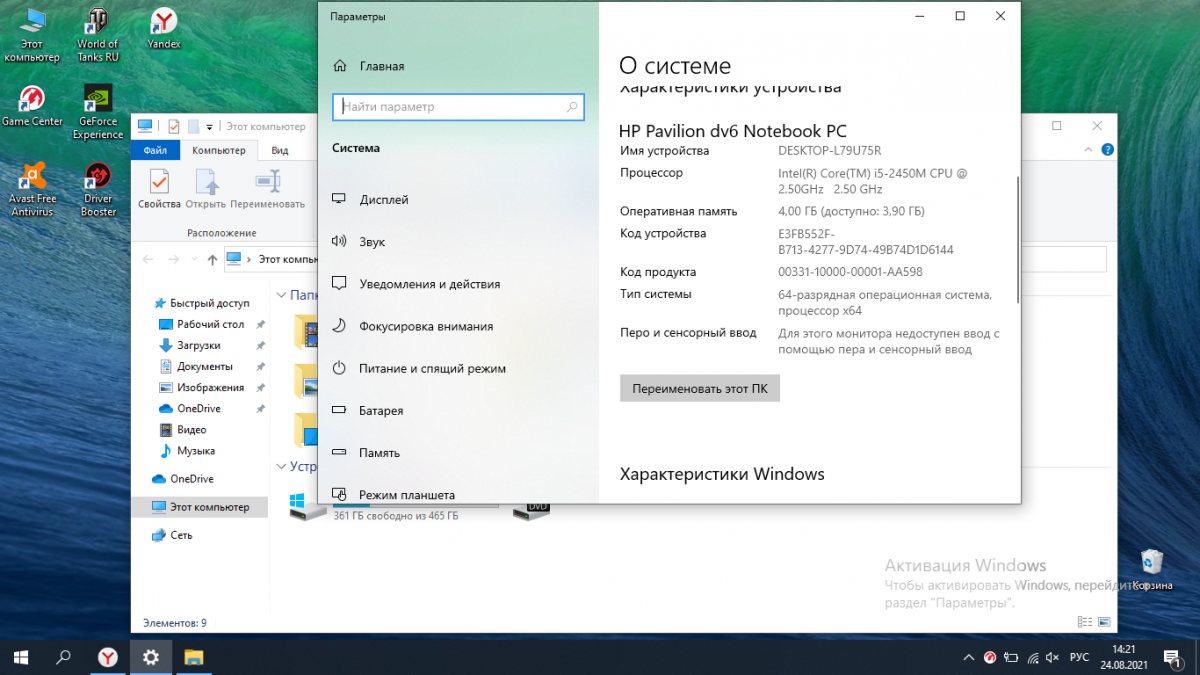1200x675 pixels.
Task: Select Сеть in Explorer sidebar
Action: (172, 535)
